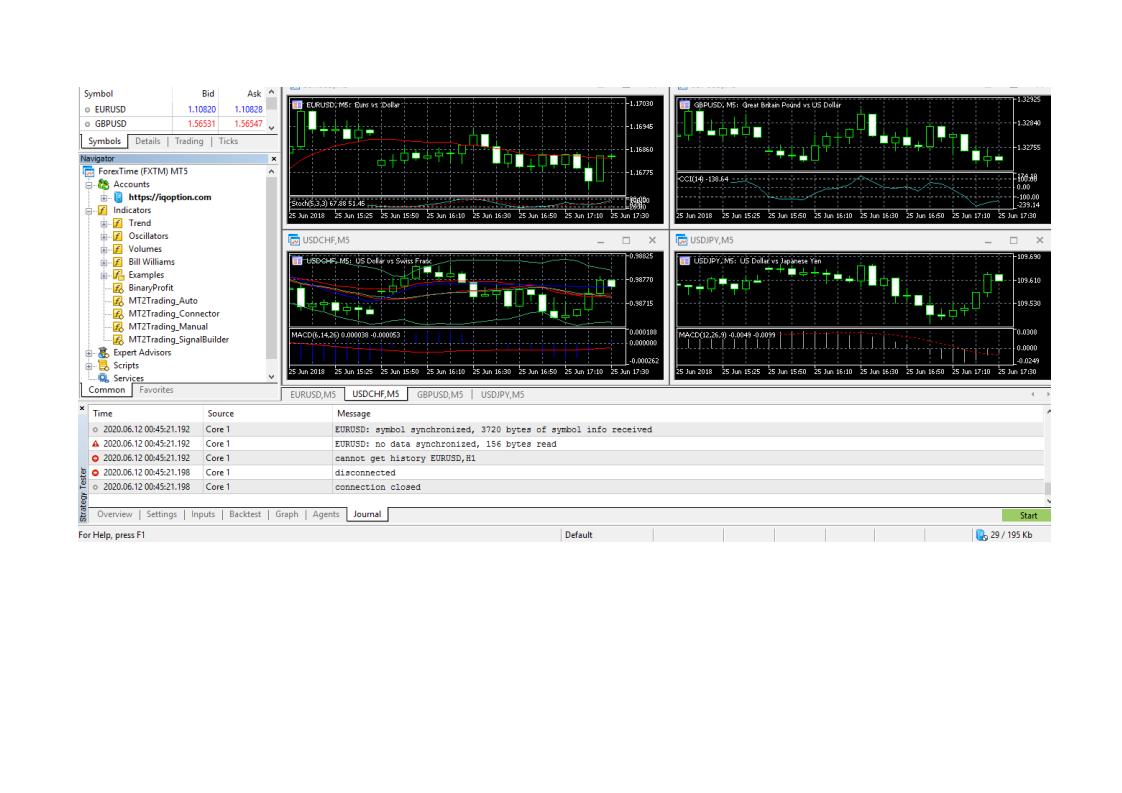Viewport: 1122px width, 793px height.
Task: Switch to Details tab in Market Watch
Action: [148, 142]
